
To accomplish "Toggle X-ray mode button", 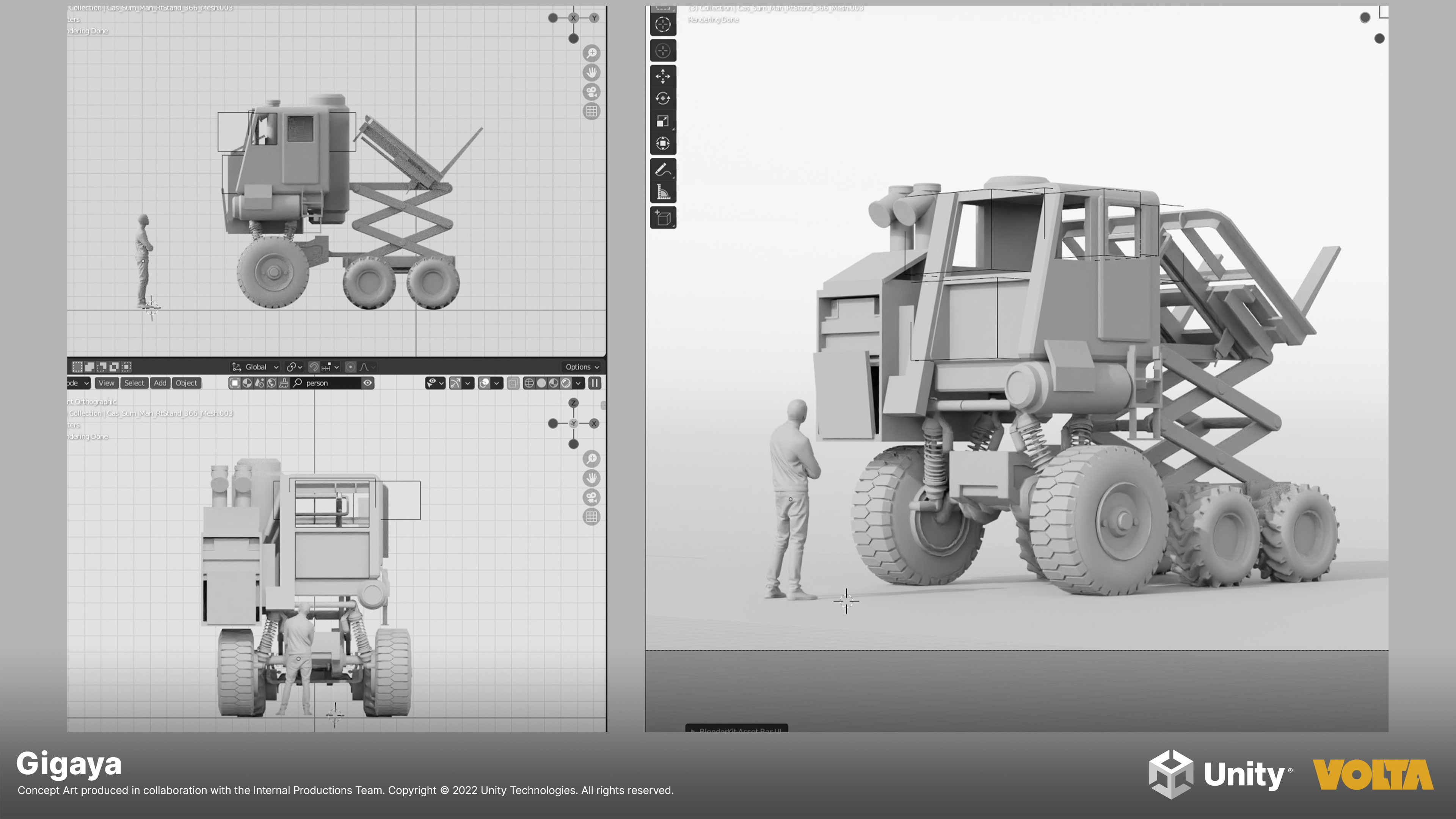I will (513, 383).
